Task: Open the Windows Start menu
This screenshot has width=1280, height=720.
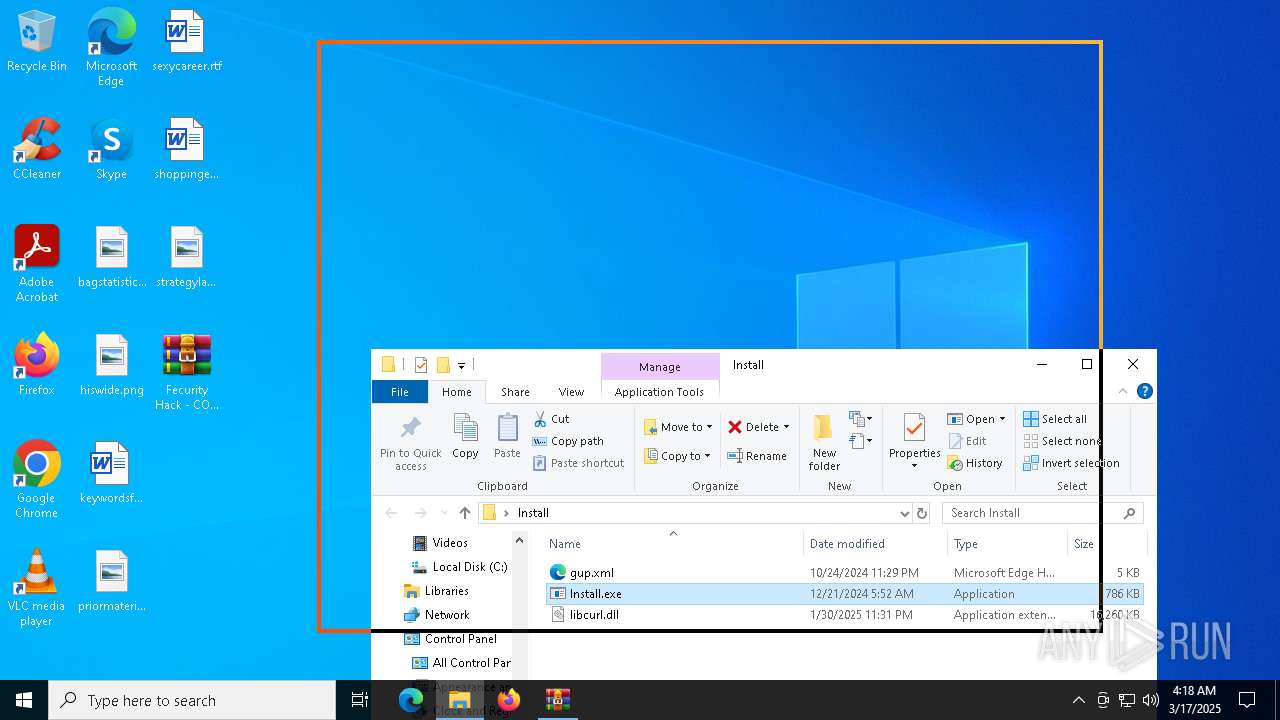Action: [24, 700]
